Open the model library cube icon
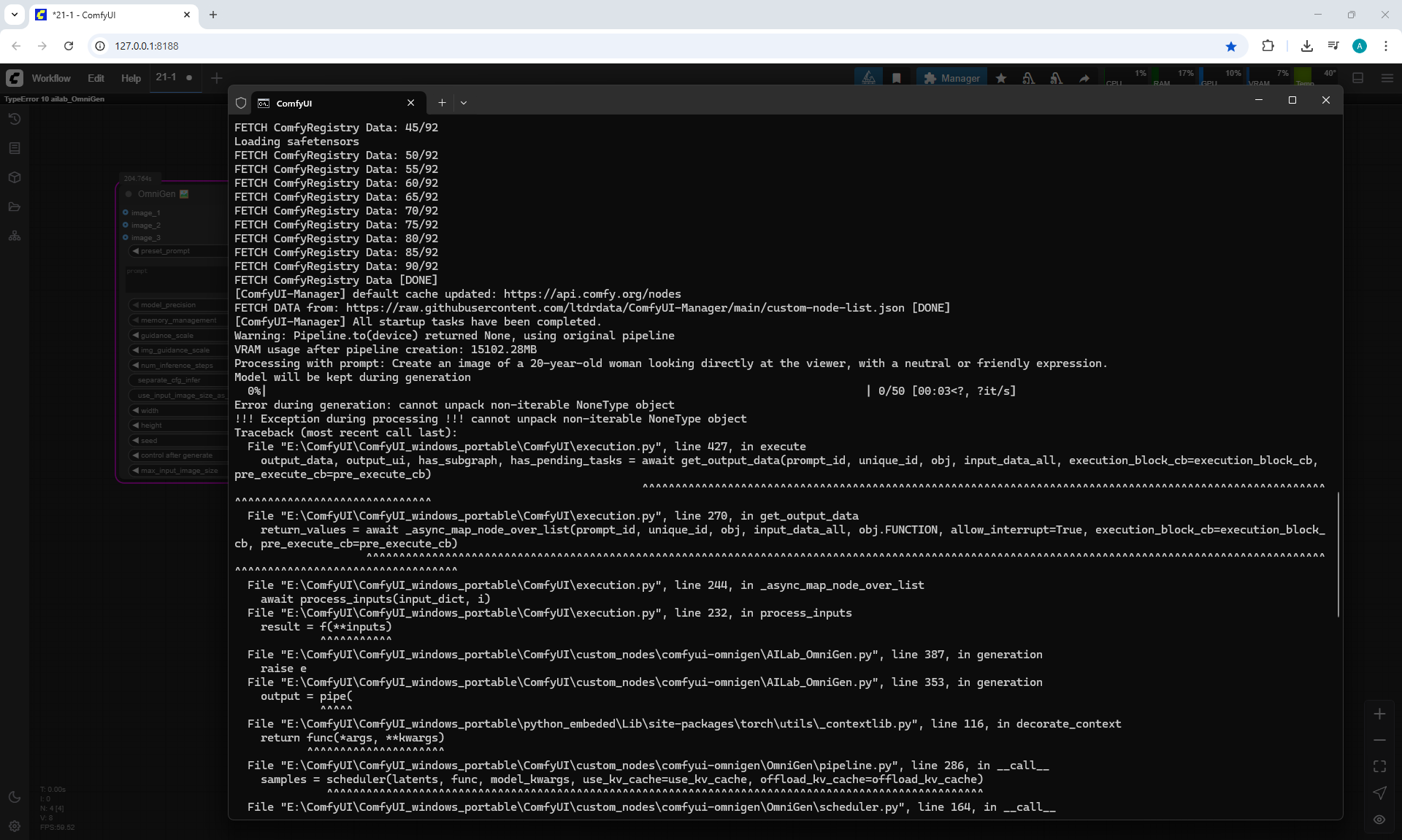The width and height of the screenshot is (1402, 840). [15, 177]
